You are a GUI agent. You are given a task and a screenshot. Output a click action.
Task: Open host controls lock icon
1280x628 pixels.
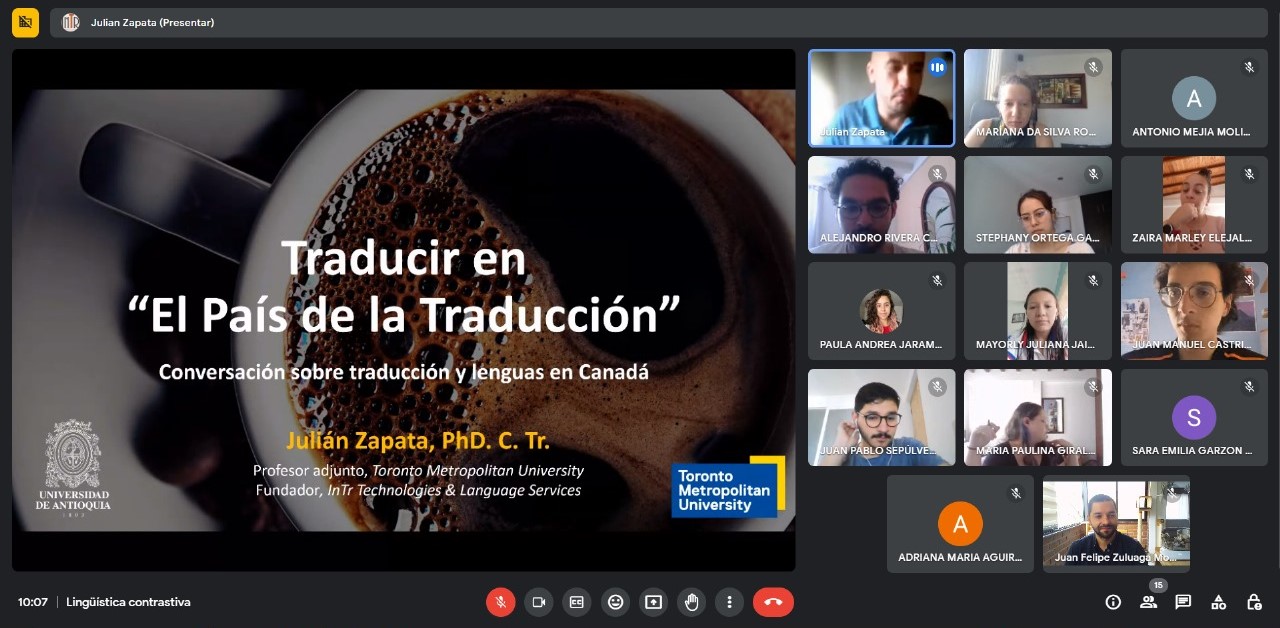[1253, 602]
